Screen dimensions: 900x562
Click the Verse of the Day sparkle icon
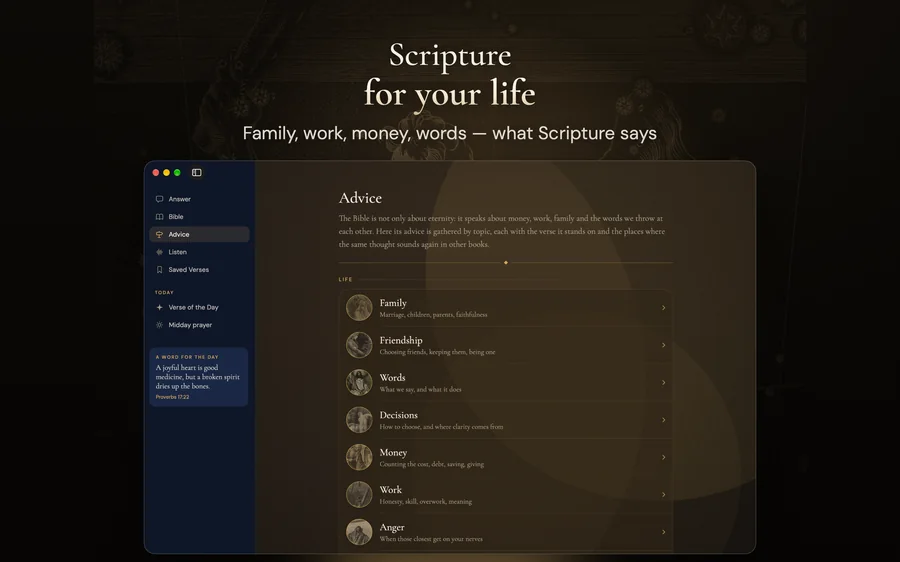pos(160,307)
